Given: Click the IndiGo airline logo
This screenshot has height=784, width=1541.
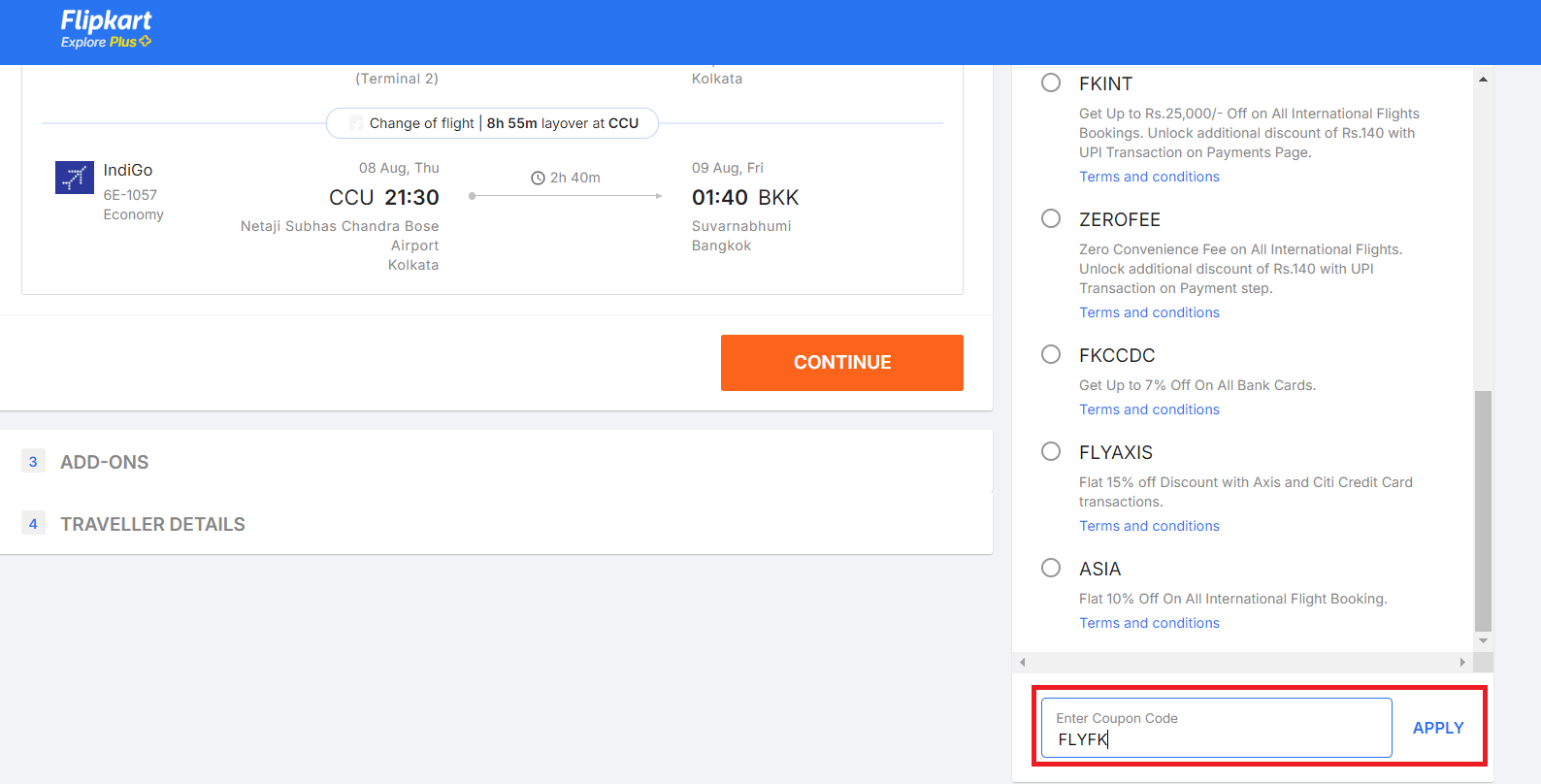Looking at the screenshot, I should (x=74, y=177).
